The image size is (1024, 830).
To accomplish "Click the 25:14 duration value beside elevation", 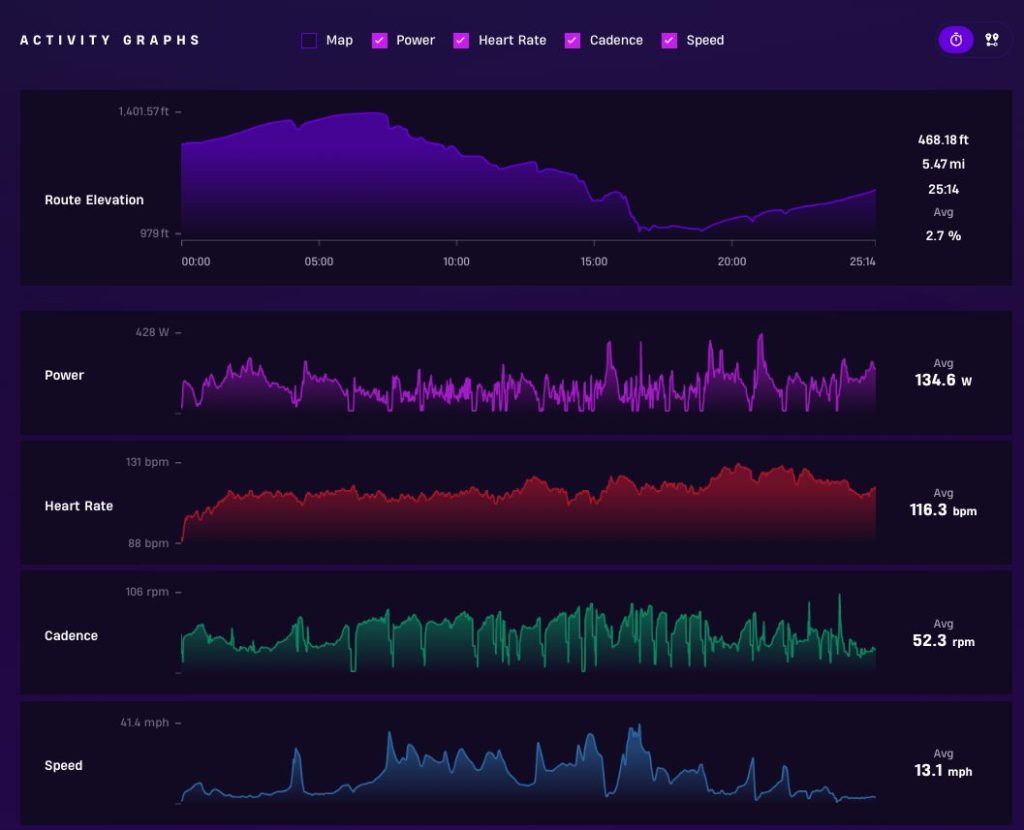I will click(x=943, y=189).
